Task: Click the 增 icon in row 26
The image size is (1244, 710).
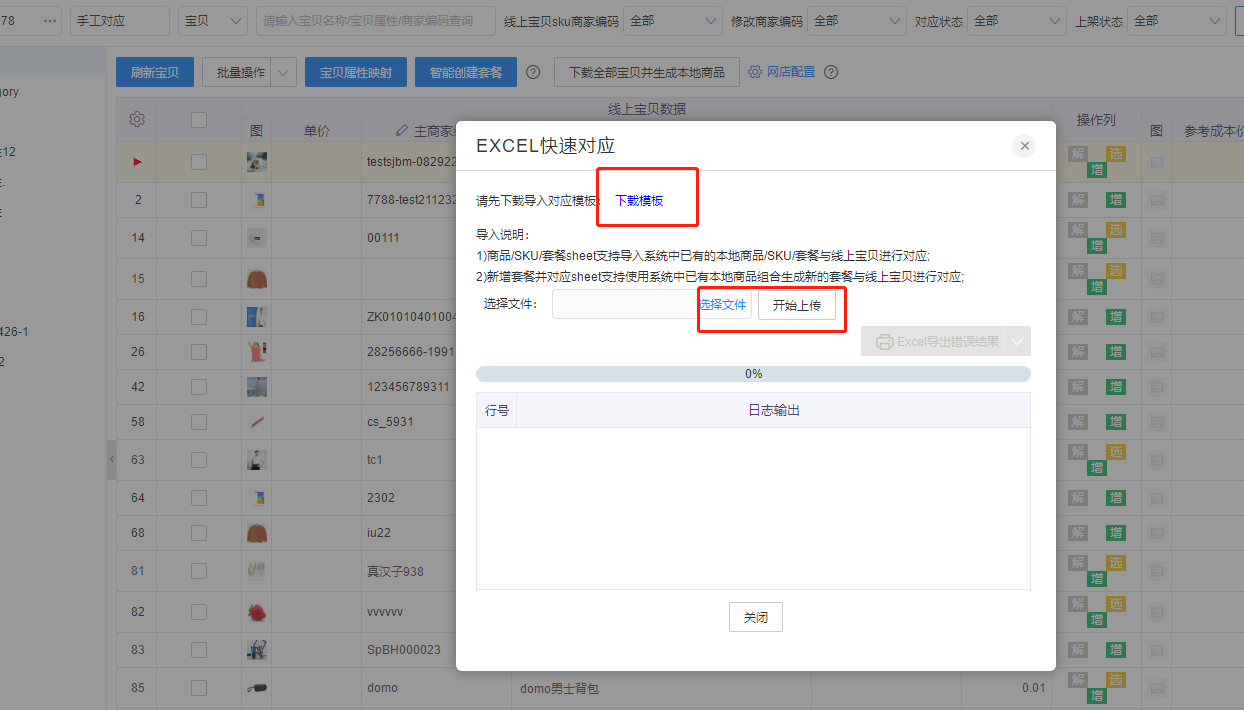Action: (x=1116, y=352)
